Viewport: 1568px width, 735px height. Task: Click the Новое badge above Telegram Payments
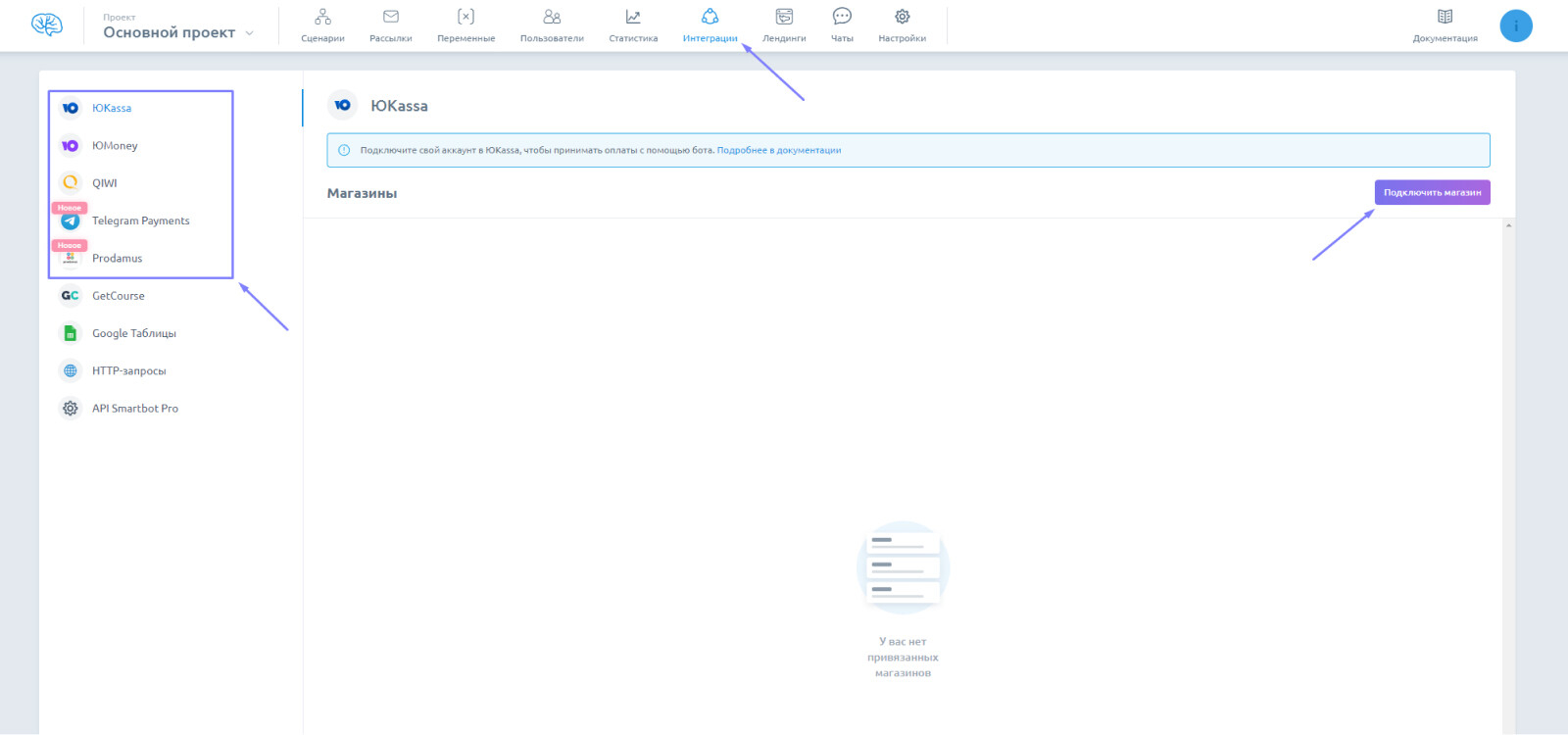70,208
